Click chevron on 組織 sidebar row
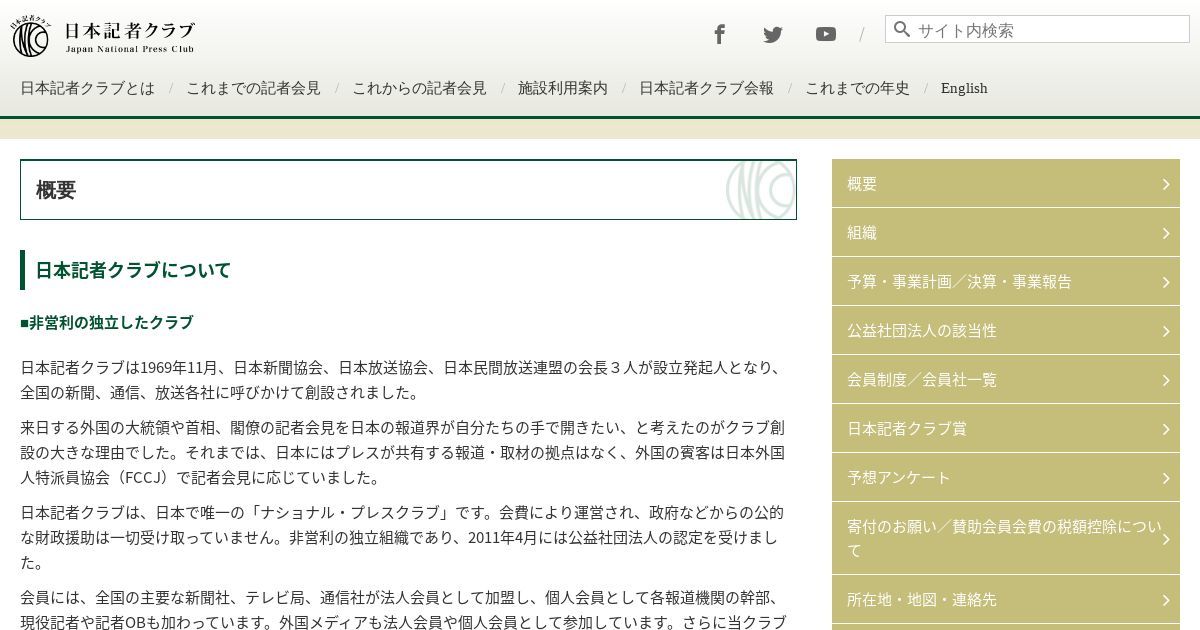Screen dimensions: 1200x630 [1166, 233]
